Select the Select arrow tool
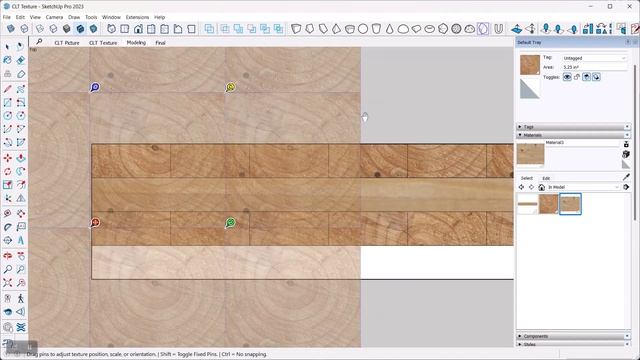 coord(7,47)
